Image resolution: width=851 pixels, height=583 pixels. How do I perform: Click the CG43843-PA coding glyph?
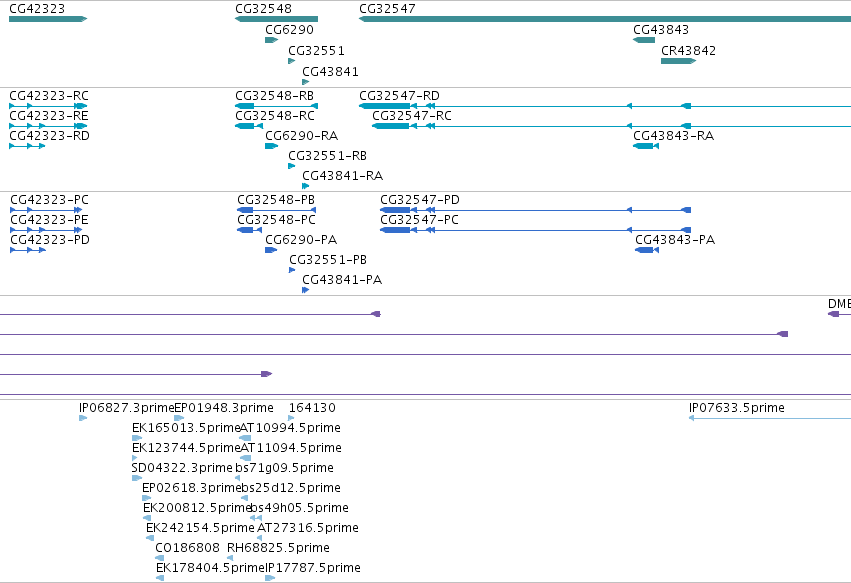[647, 250]
